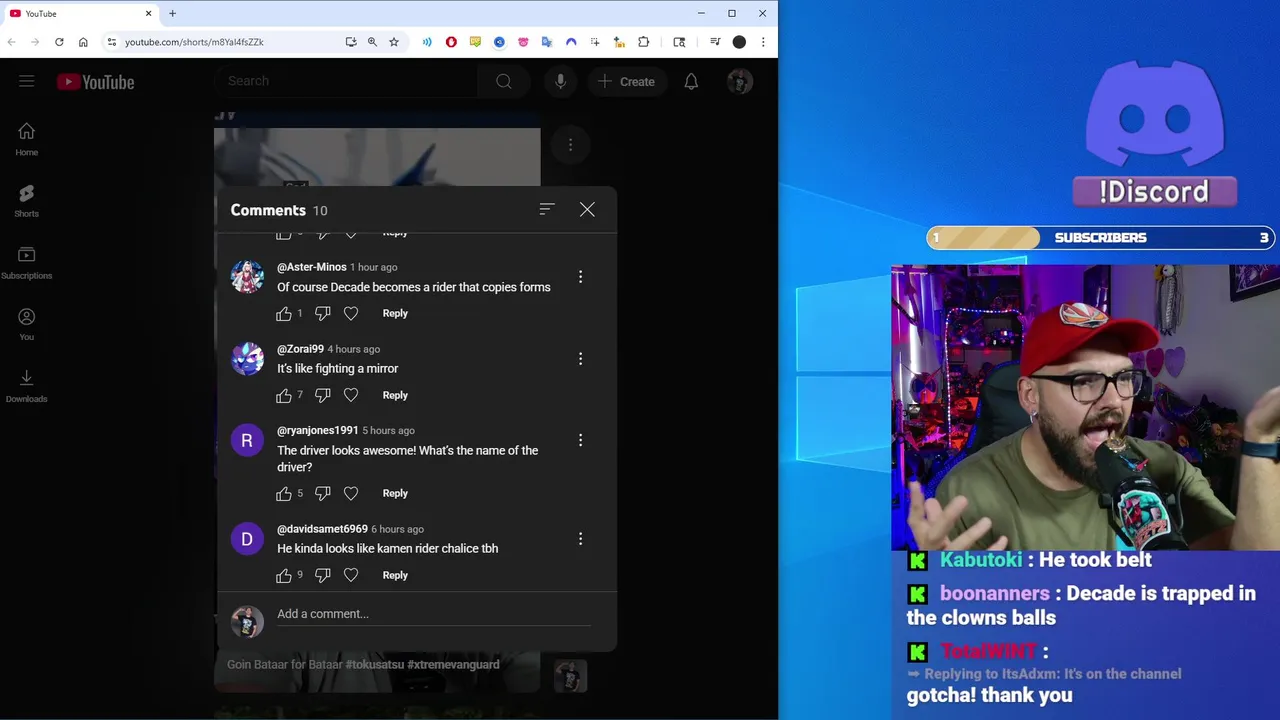Open the @davidsamet6969 channel link
Image resolution: width=1280 pixels, height=720 pixels.
point(322,529)
